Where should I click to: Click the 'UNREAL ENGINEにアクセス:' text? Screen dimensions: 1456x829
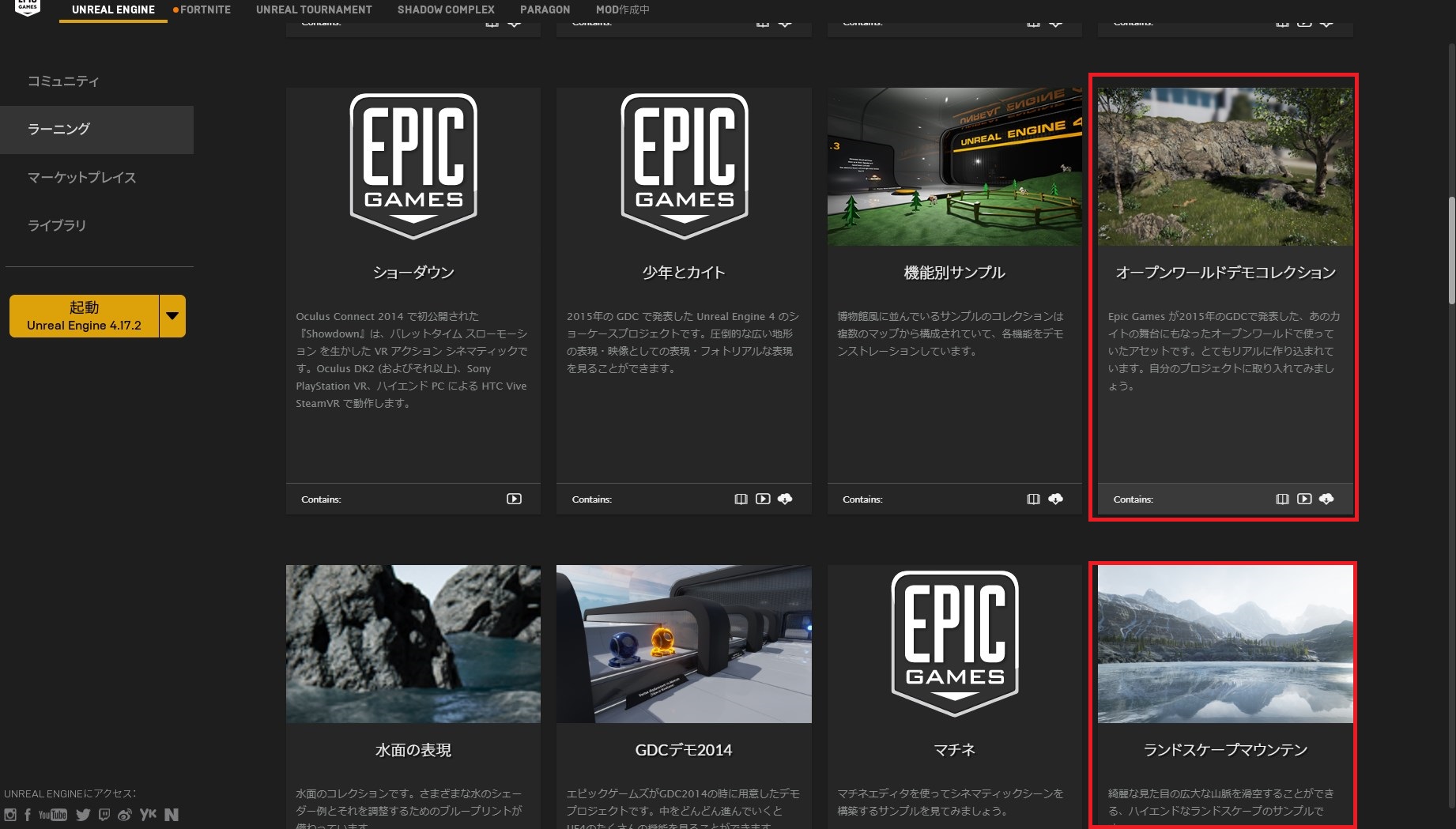[70, 793]
